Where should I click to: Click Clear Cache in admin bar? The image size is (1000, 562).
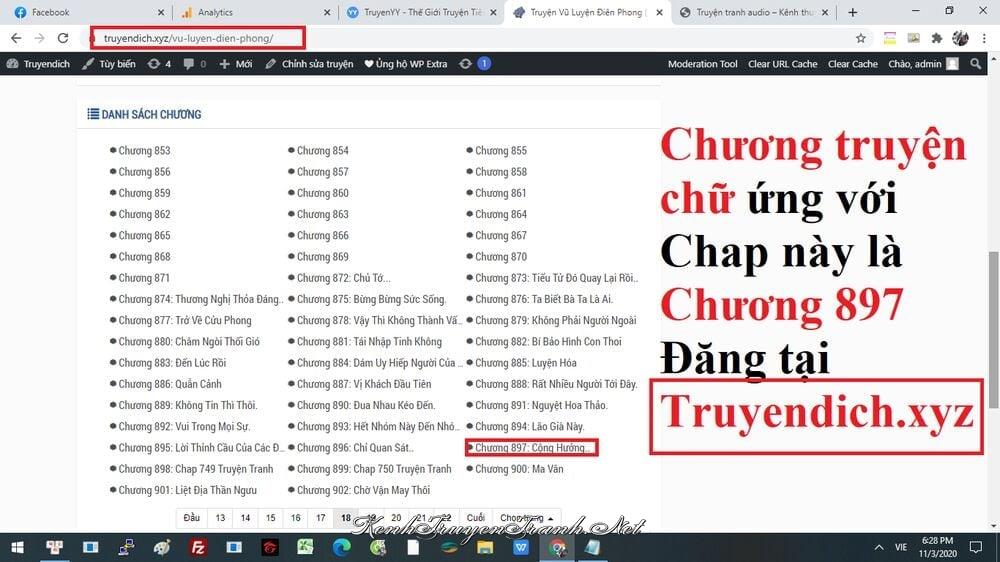coord(853,64)
